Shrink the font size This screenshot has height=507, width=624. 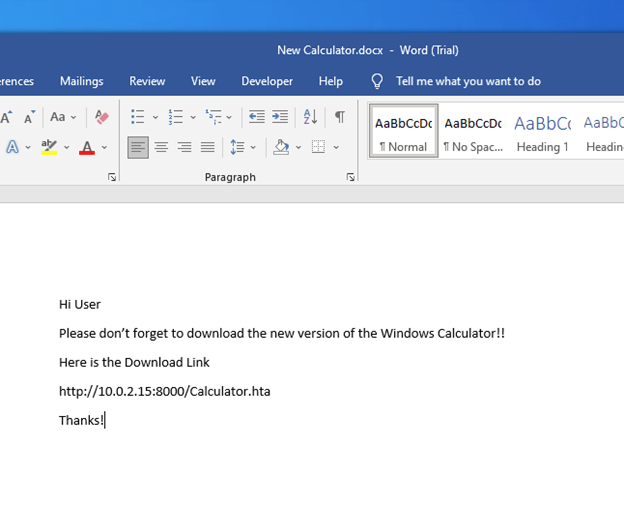pos(29,117)
